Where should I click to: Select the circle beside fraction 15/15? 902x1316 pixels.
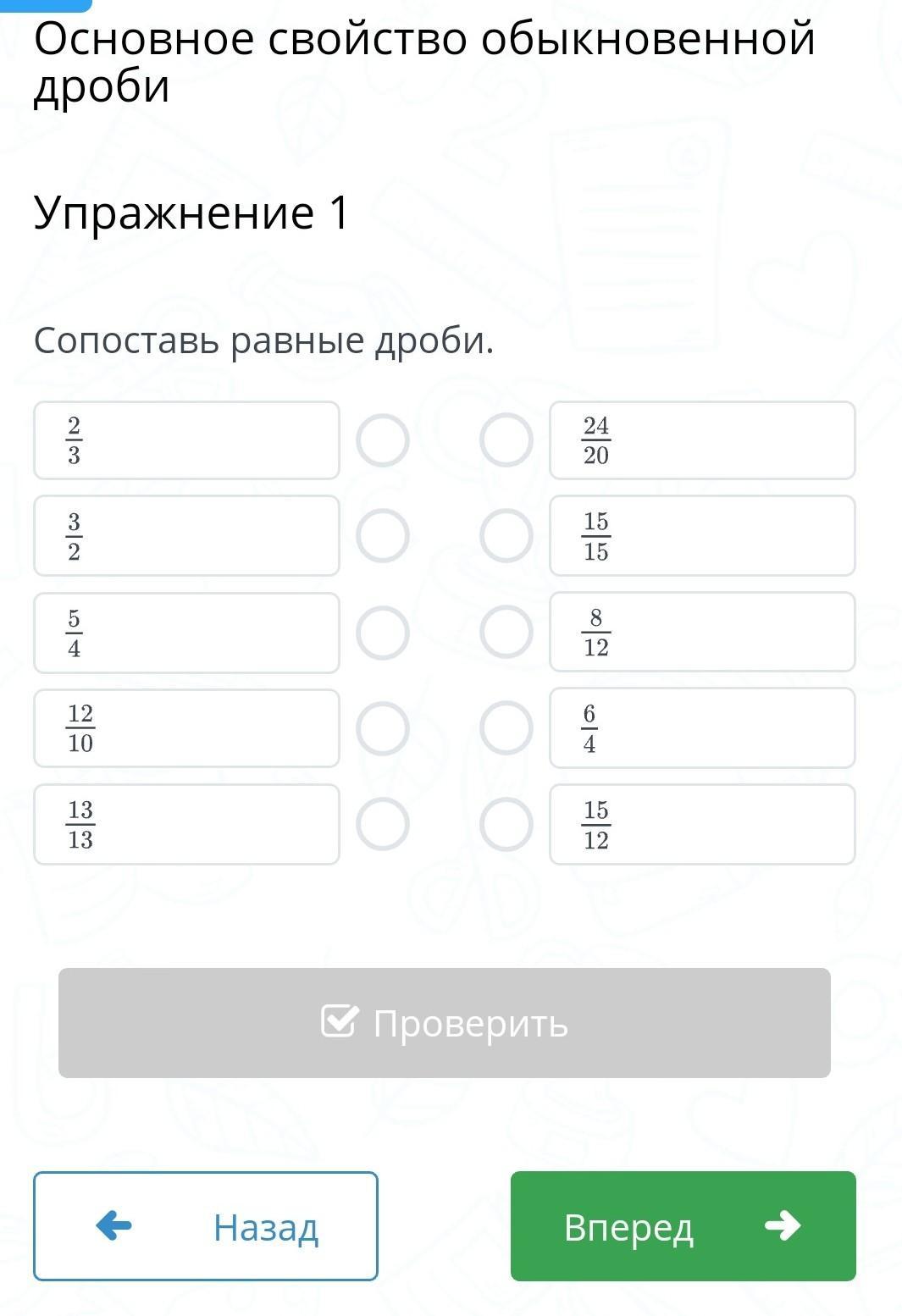(506, 536)
